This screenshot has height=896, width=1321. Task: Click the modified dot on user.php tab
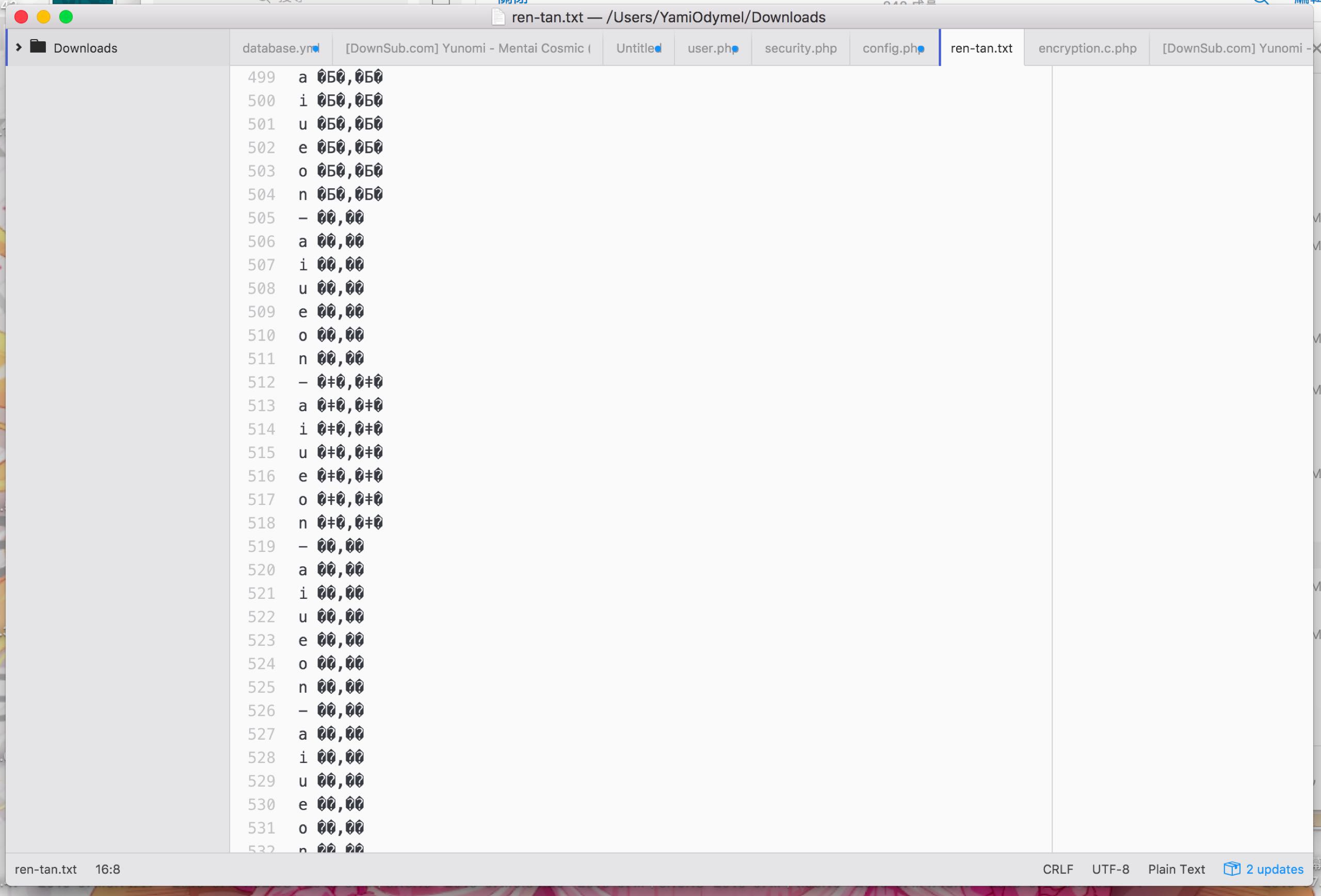(735, 49)
